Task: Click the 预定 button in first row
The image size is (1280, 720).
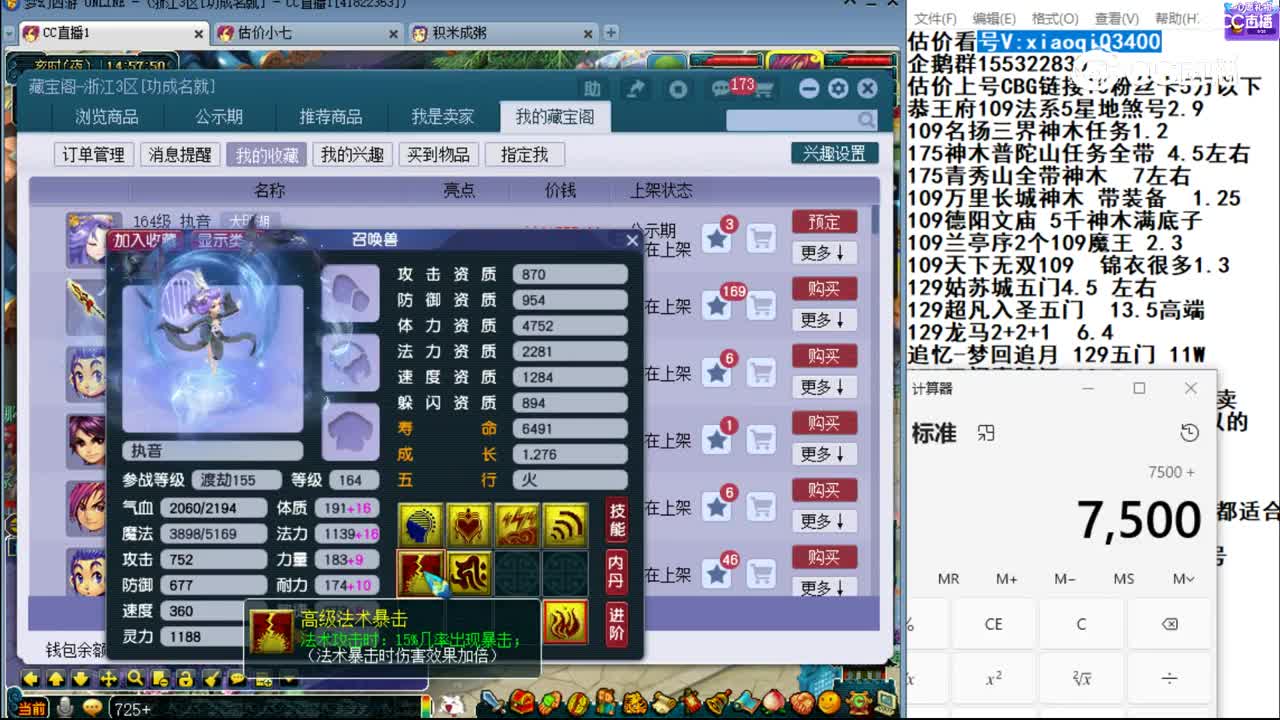Action: [x=824, y=221]
